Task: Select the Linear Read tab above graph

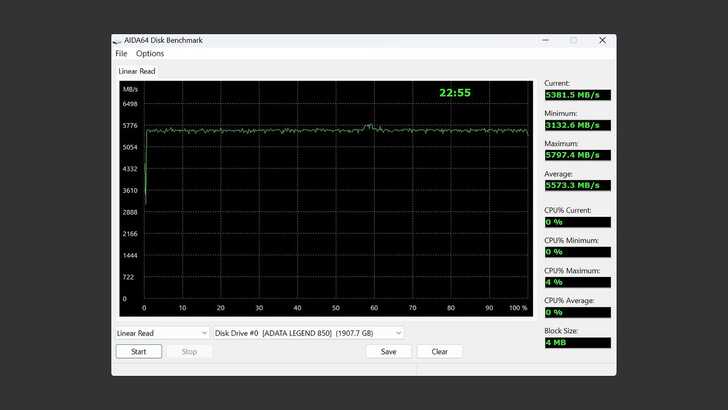Action: point(136,72)
